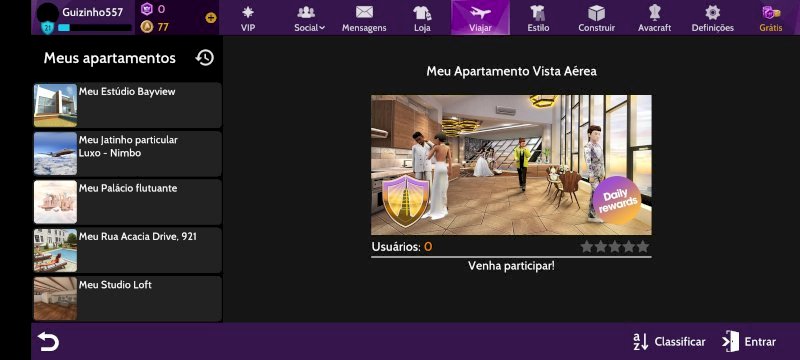
Task: Select Meu Studio Loft apartment
Action: pyautogui.click(x=128, y=299)
